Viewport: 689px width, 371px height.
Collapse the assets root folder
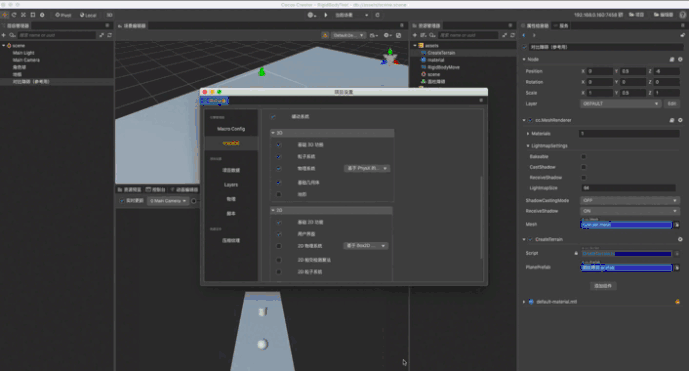415,45
